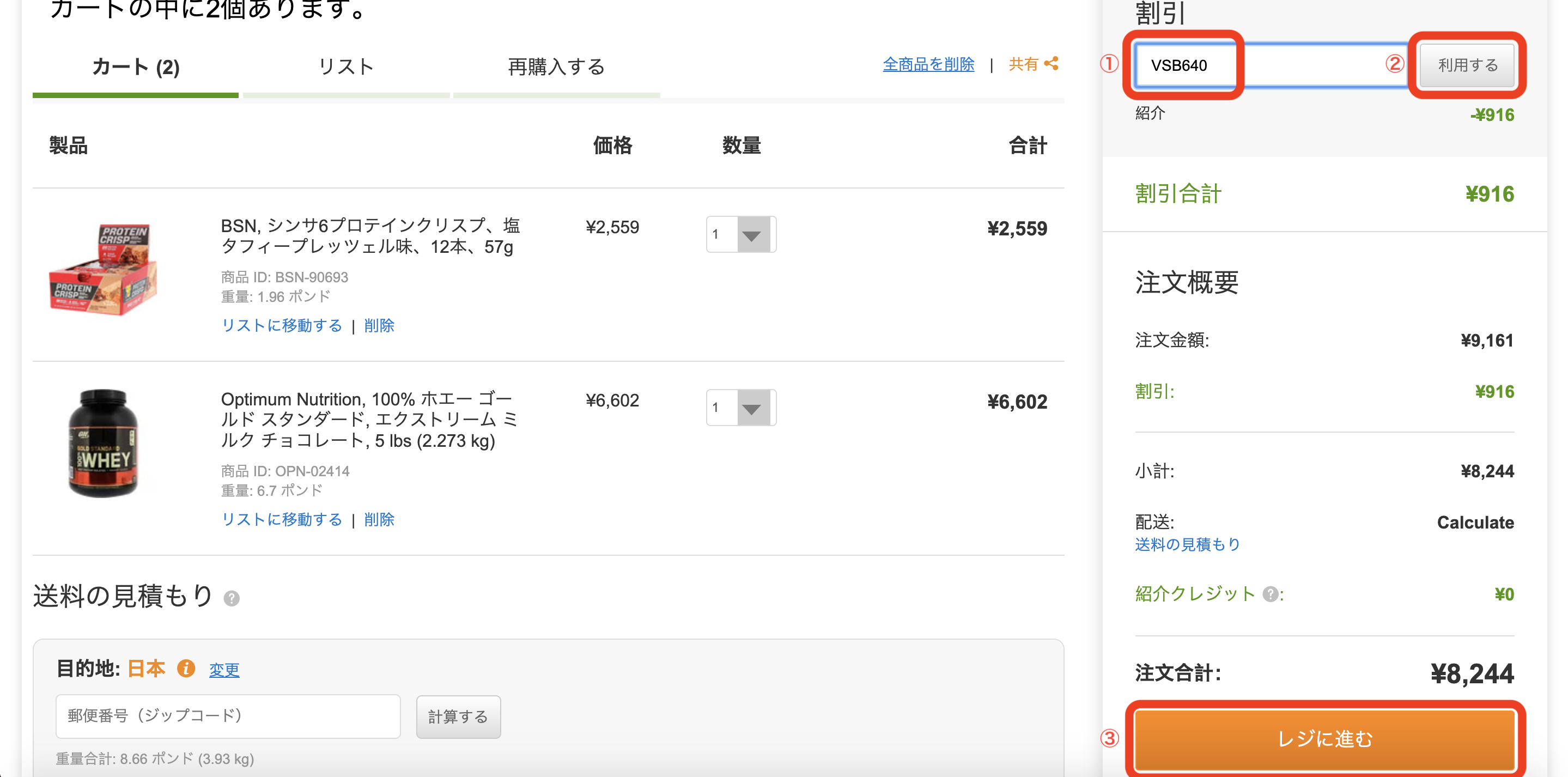The height and width of the screenshot is (777, 1568).
Task: Open the BSN シンサ6プロテインクリスプ product title
Action: click(x=370, y=236)
